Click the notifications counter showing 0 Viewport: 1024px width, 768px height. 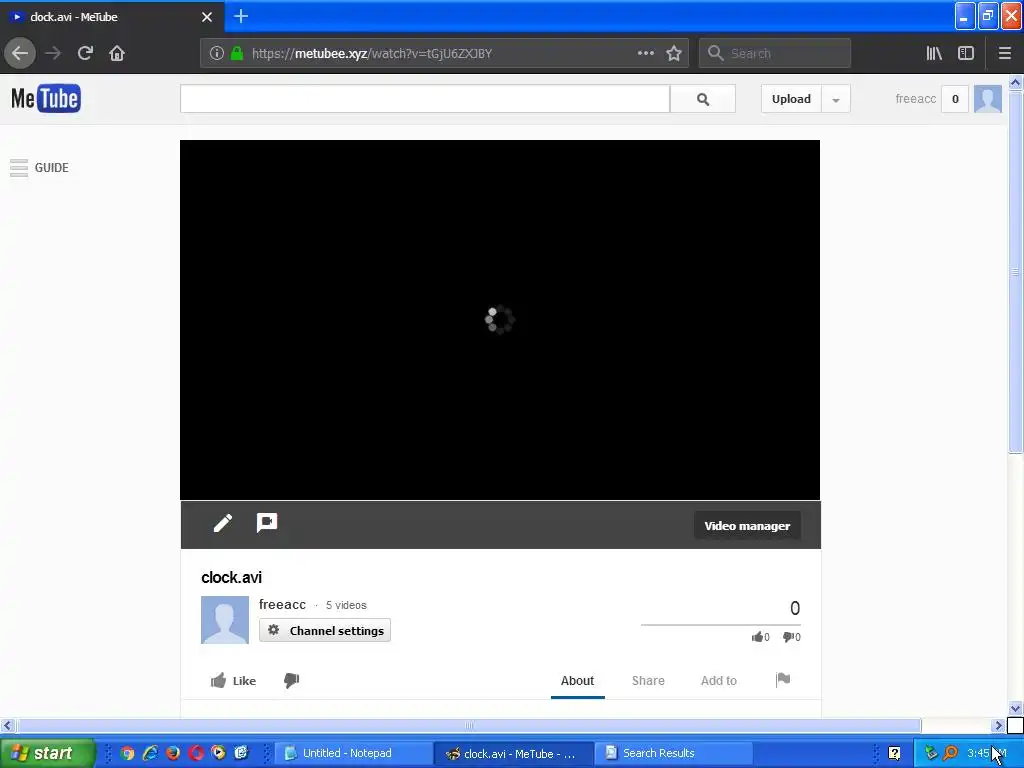coord(955,99)
